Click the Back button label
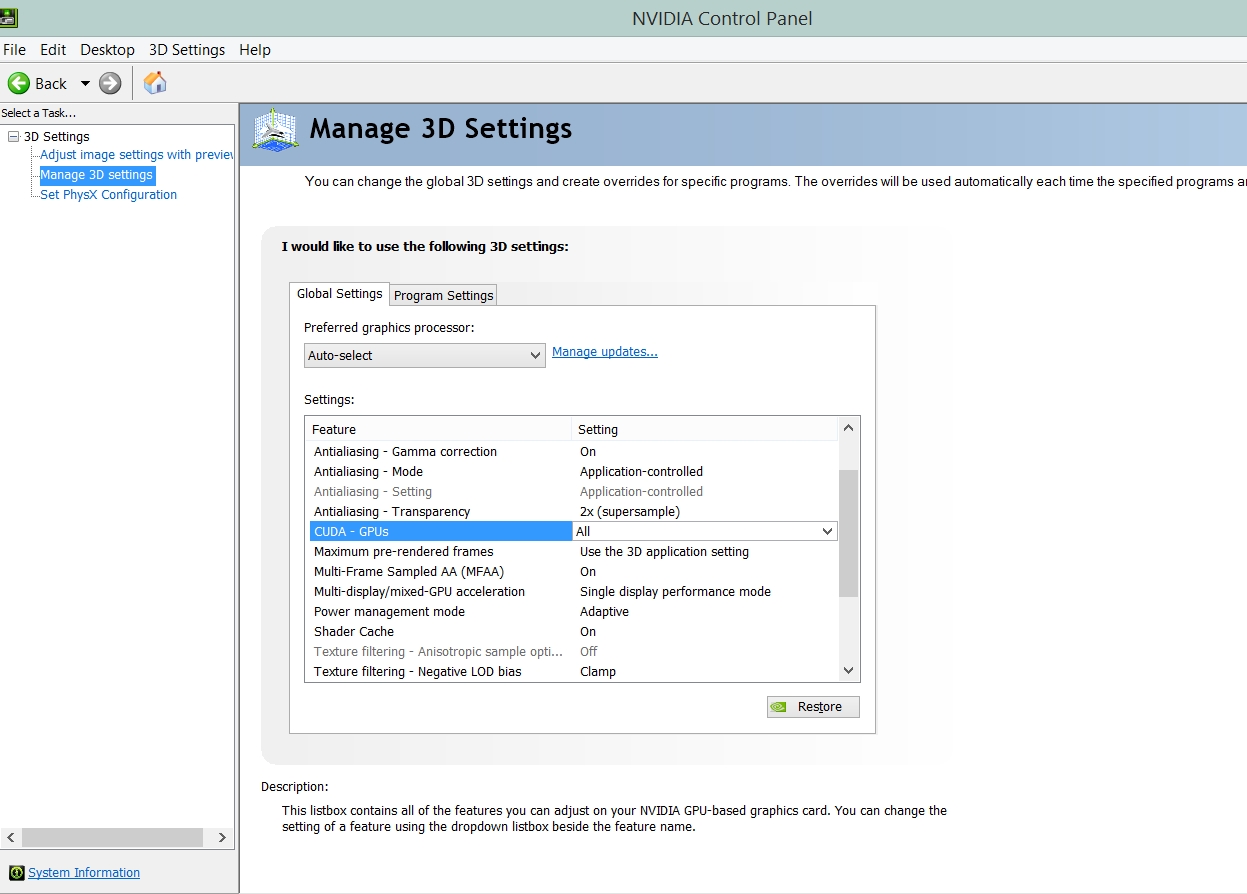The width and height of the screenshot is (1247, 894). point(51,84)
